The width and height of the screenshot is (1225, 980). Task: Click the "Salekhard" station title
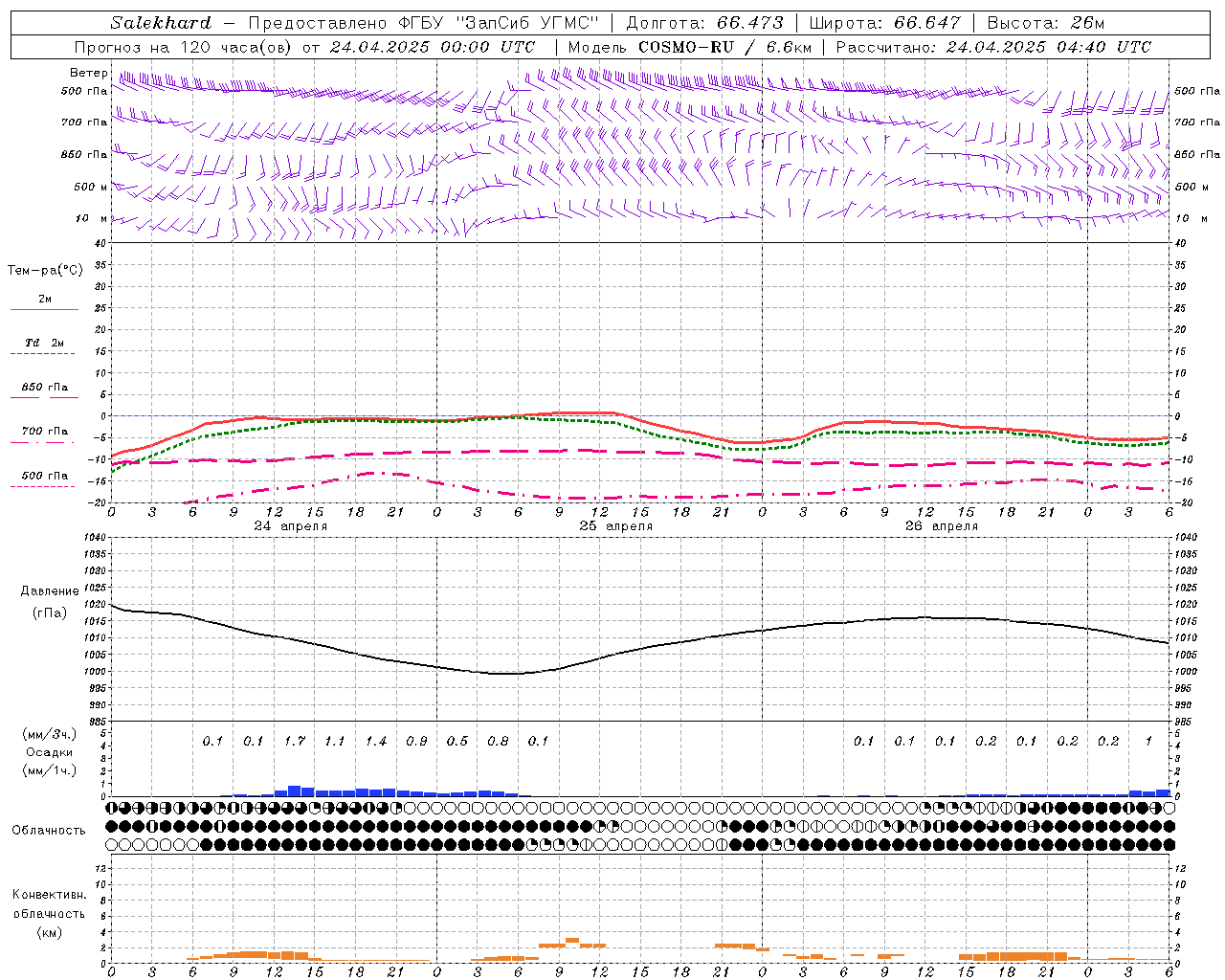coord(161,23)
